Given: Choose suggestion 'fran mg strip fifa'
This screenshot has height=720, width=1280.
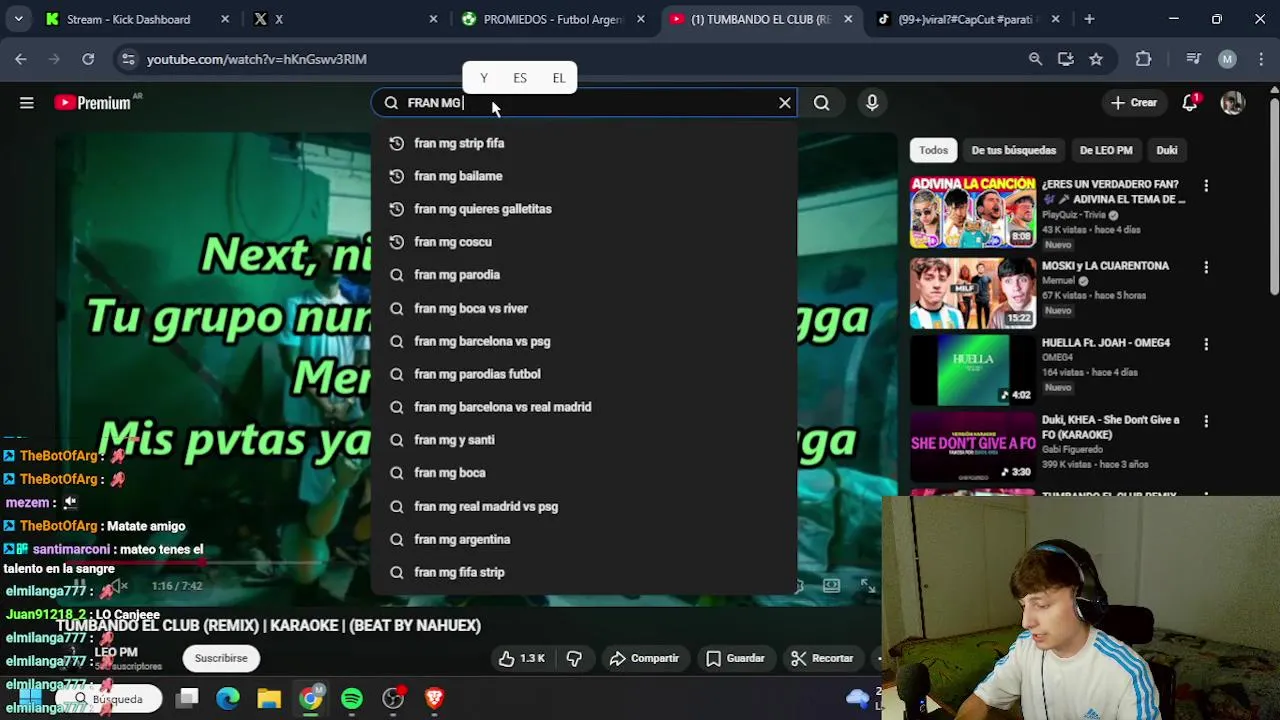Looking at the screenshot, I should [584, 143].
